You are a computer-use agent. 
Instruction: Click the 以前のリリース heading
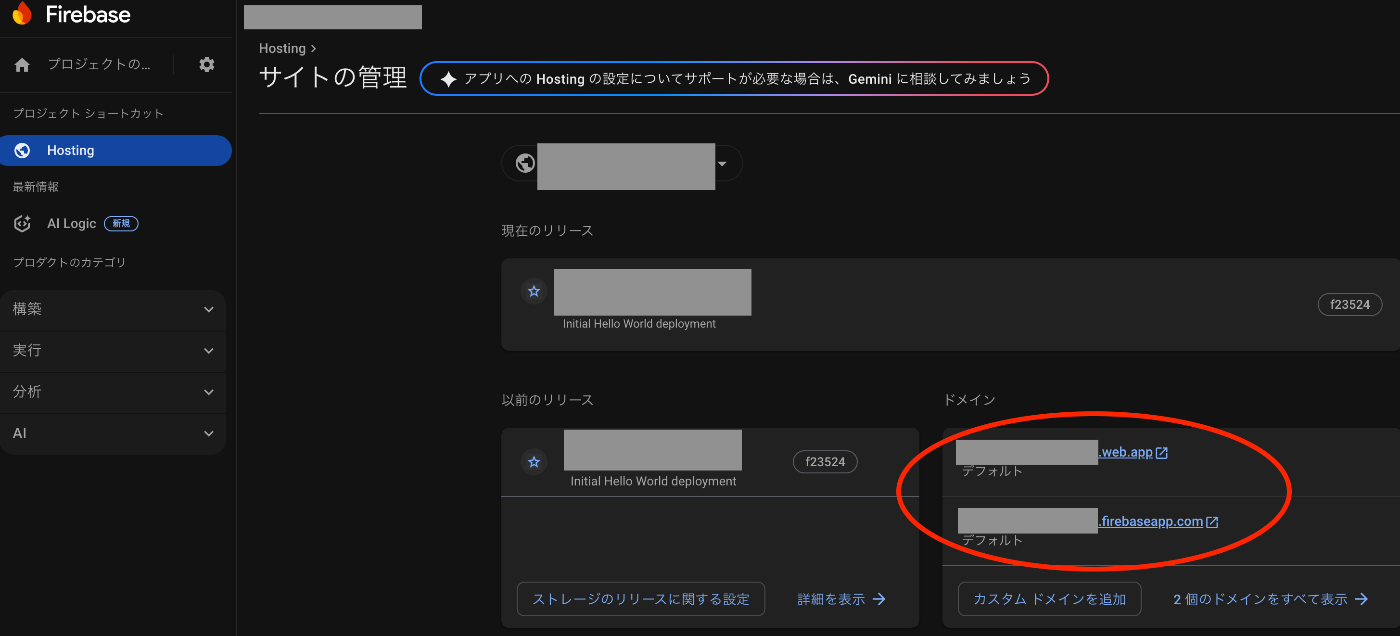coord(547,400)
